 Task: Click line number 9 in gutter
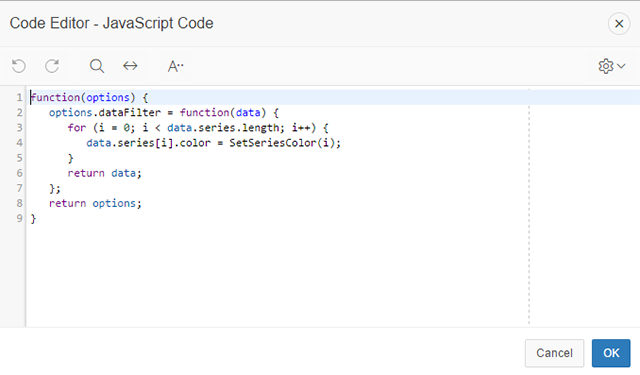click(19, 218)
